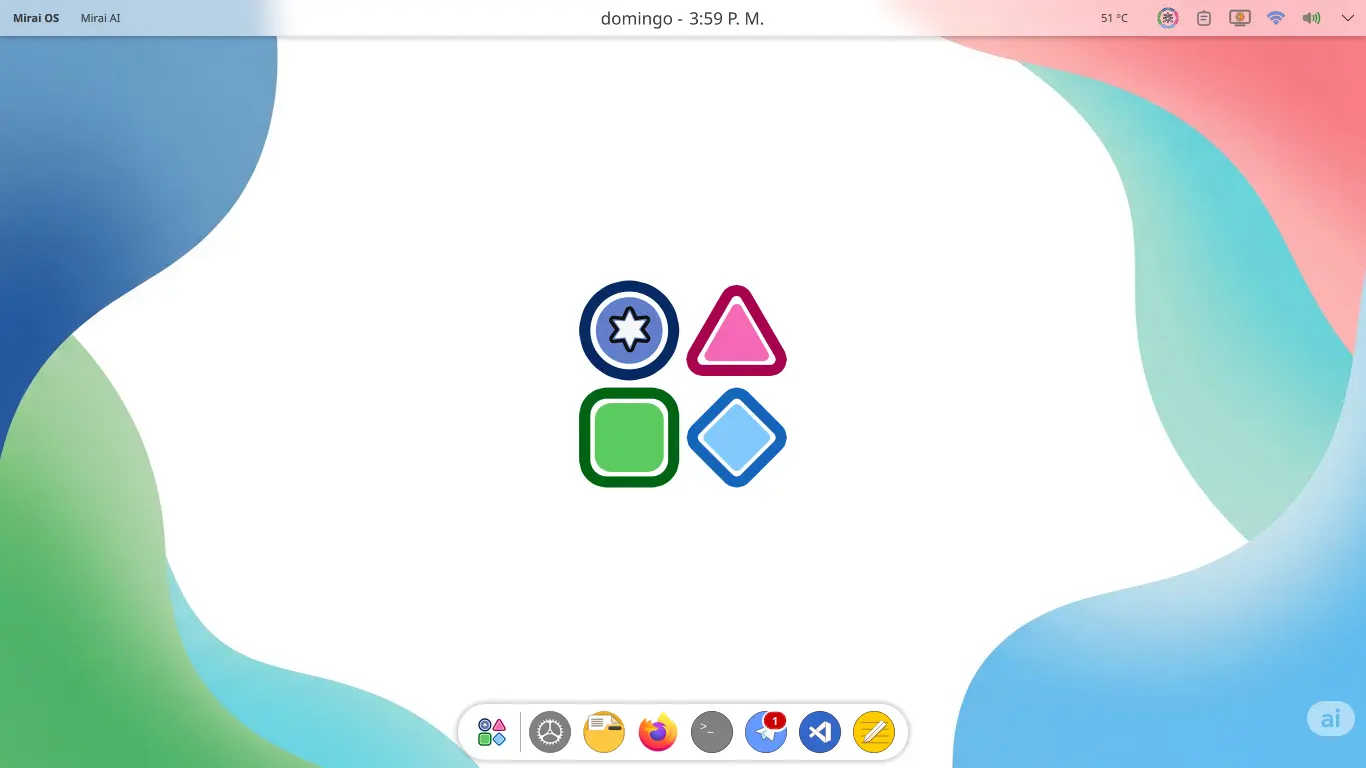Screen dimensions: 1366x768
Task: Open Telegram with the unread badge
Action: tap(766, 732)
